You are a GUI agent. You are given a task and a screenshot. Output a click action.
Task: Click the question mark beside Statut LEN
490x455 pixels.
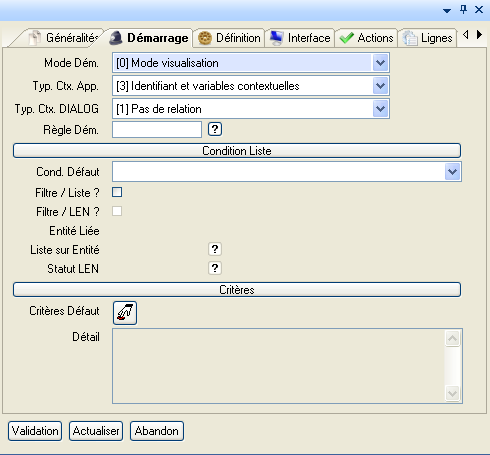point(215,268)
